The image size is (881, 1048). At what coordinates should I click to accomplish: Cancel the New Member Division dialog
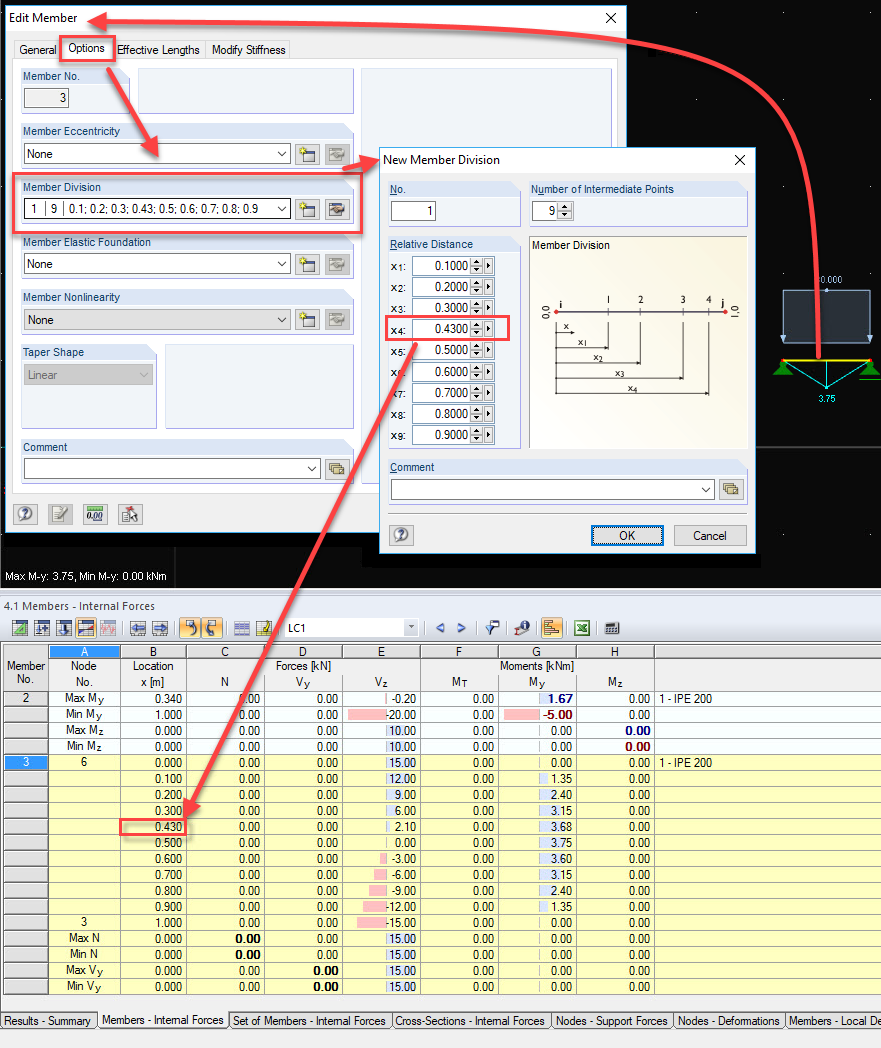(x=710, y=535)
